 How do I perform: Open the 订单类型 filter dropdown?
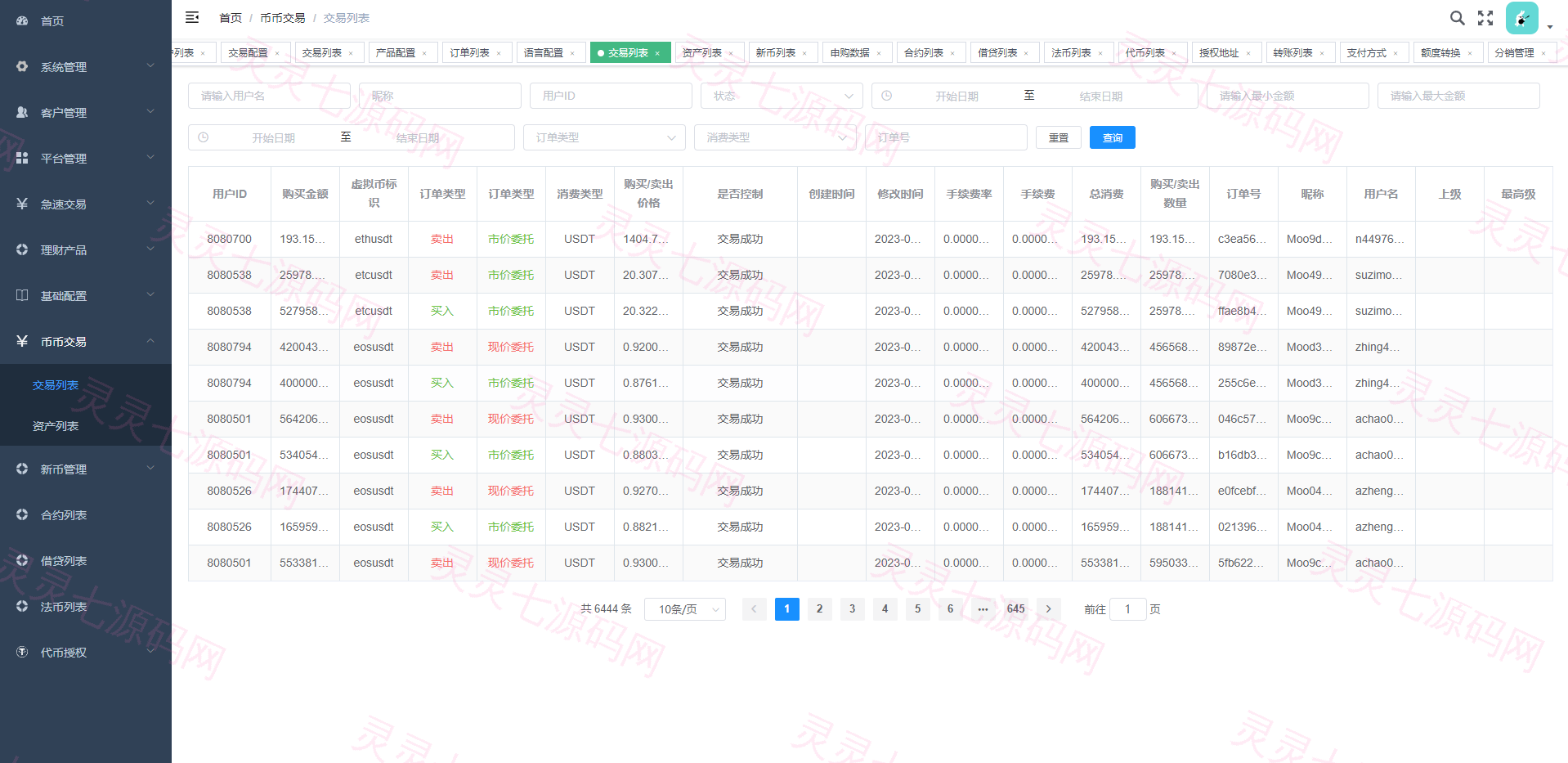(x=604, y=137)
